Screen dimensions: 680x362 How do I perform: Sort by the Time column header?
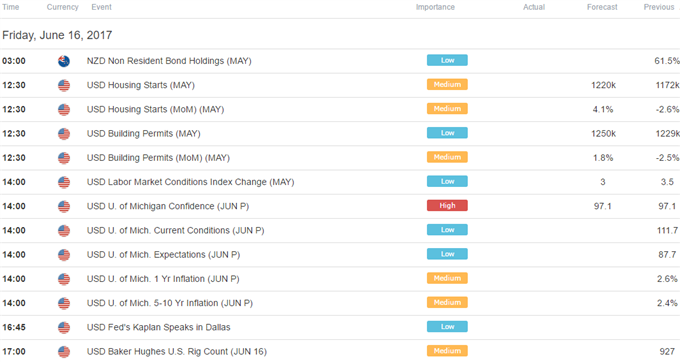(10, 7)
